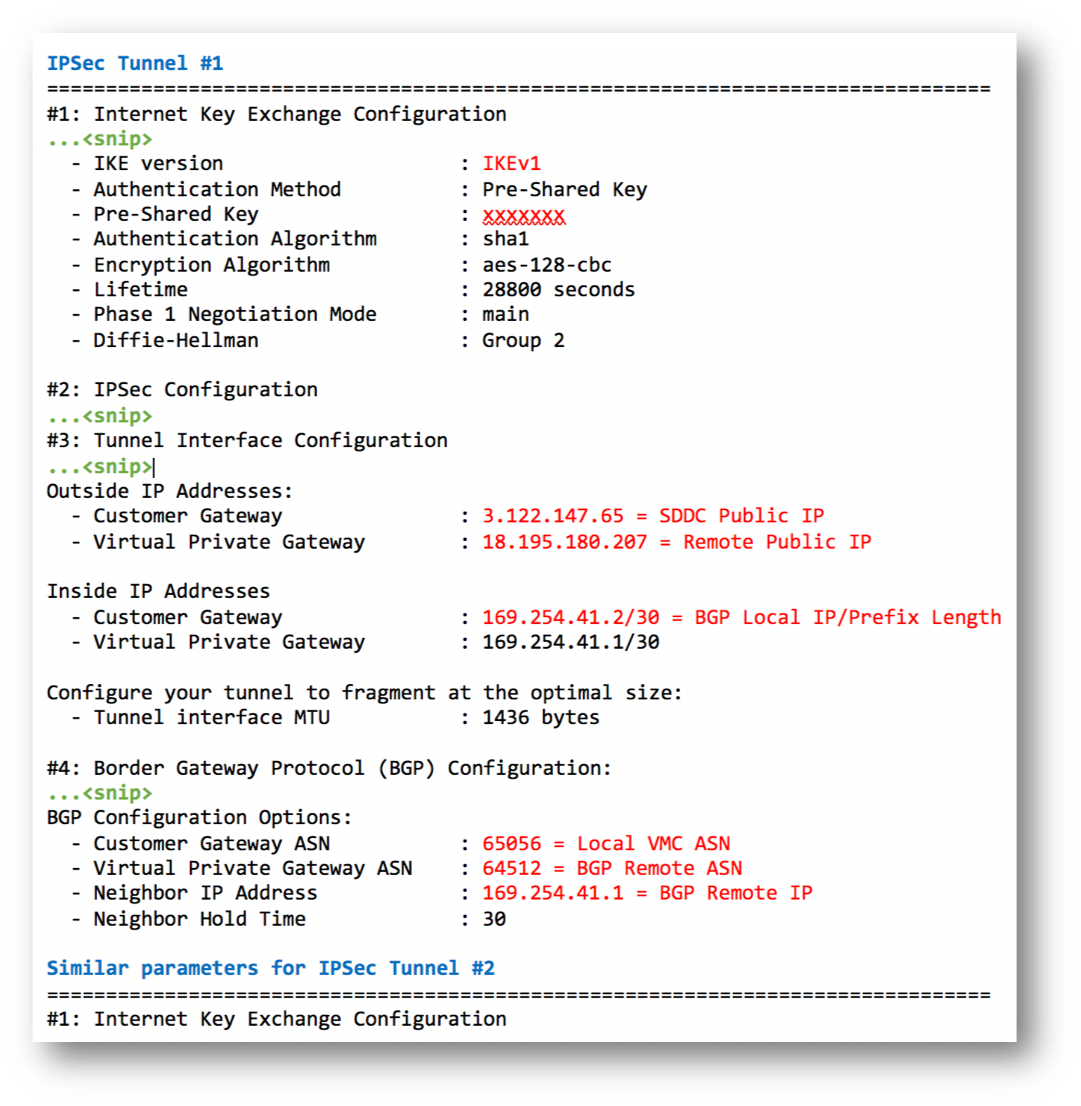Click the 28800 seconds lifetime value
This screenshot has width=1081, height=1106.
[x=558, y=290]
